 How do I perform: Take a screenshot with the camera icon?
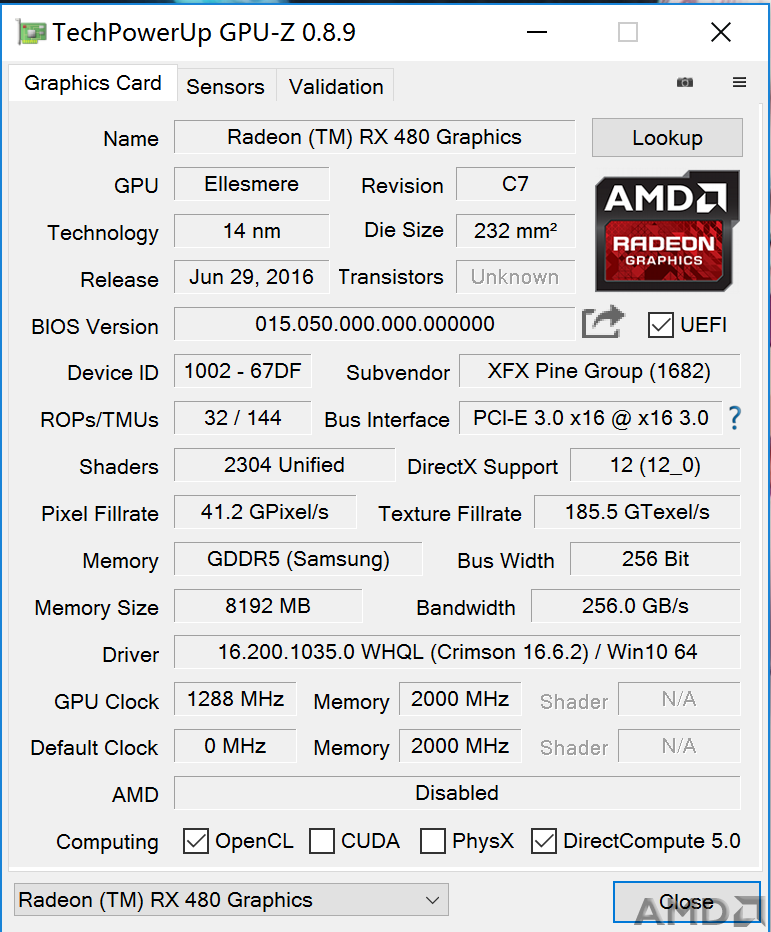685,82
